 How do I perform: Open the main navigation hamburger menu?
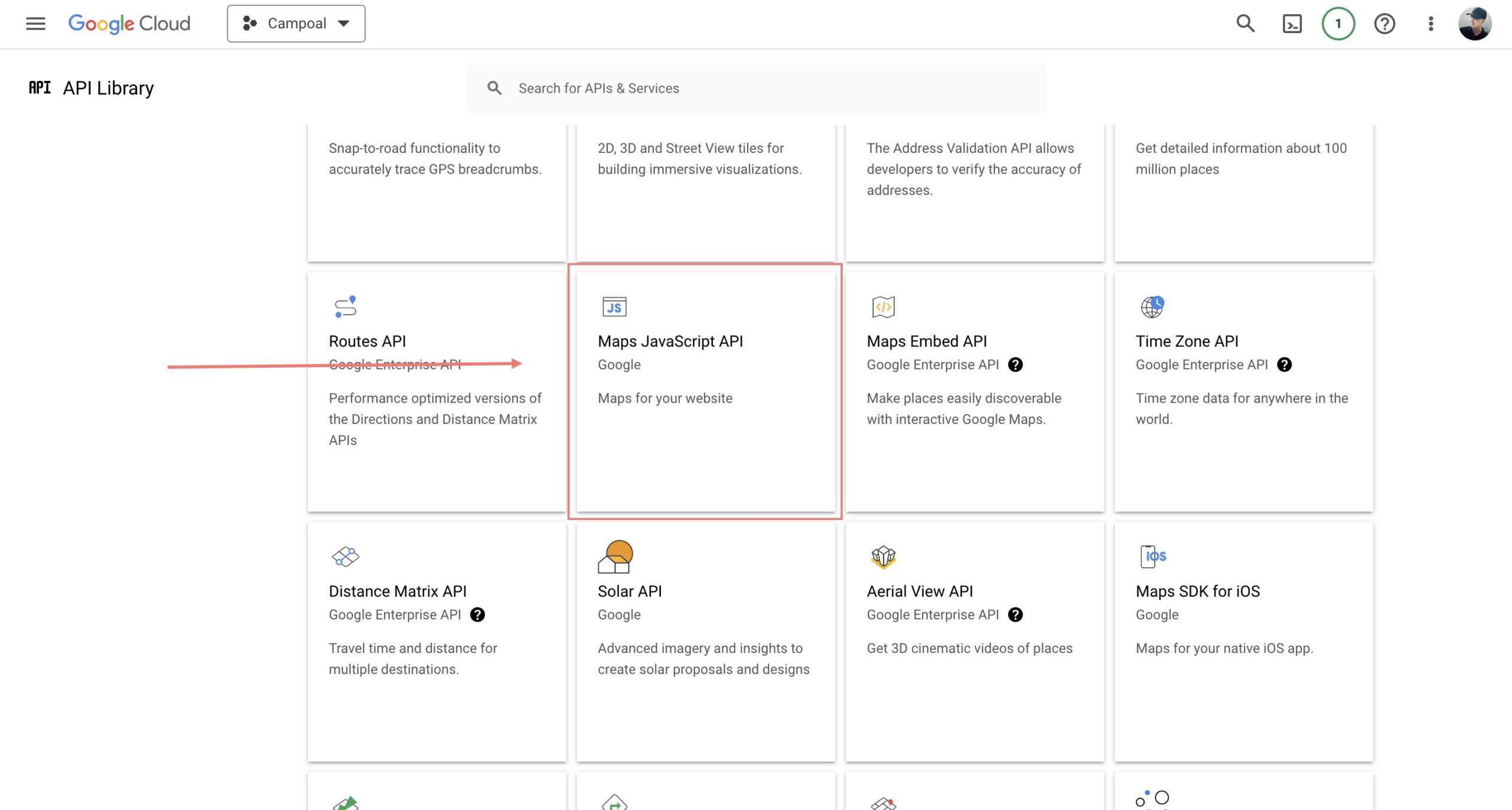(35, 24)
